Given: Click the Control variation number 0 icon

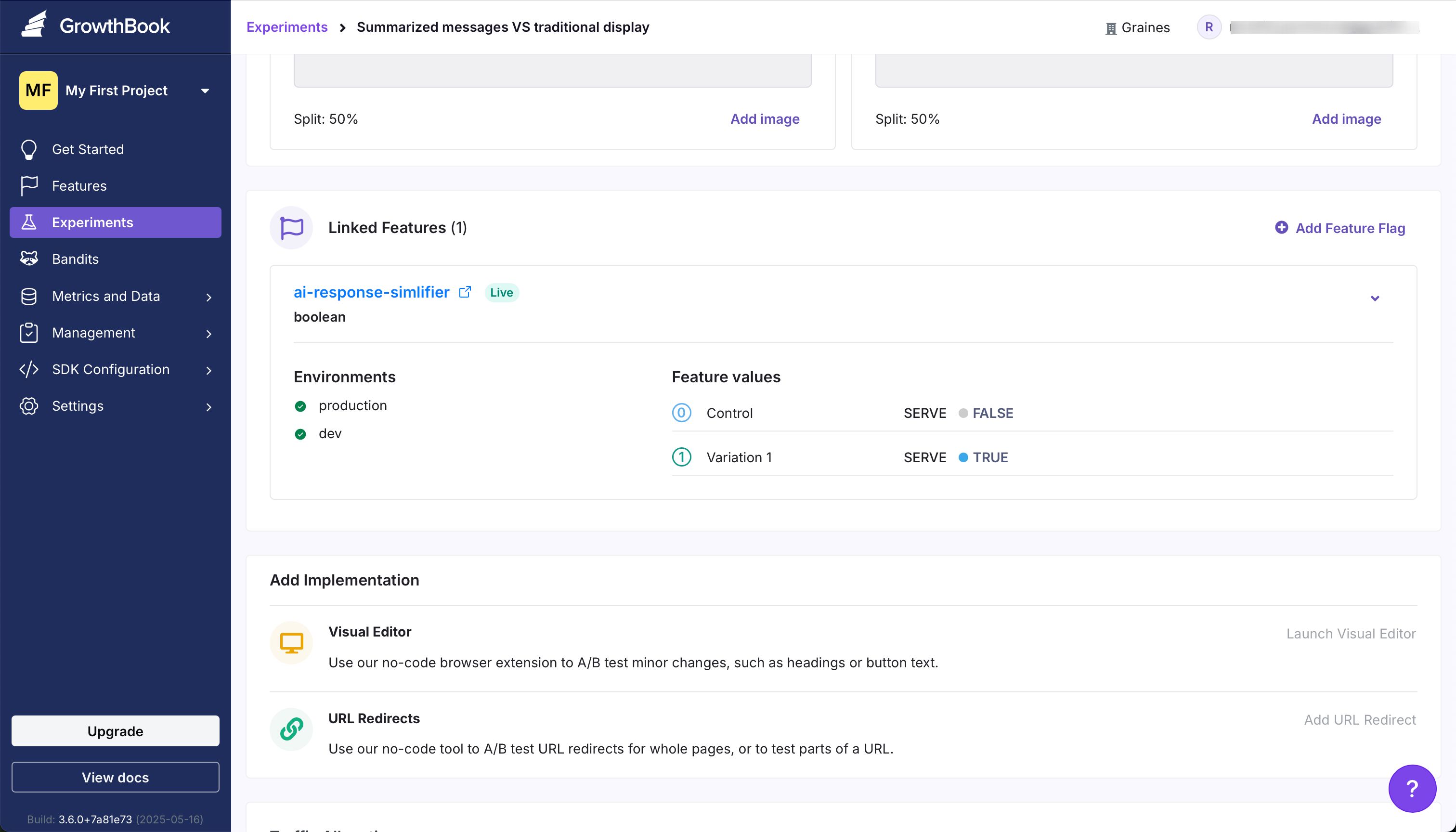Looking at the screenshot, I should (x=682, y=413).
